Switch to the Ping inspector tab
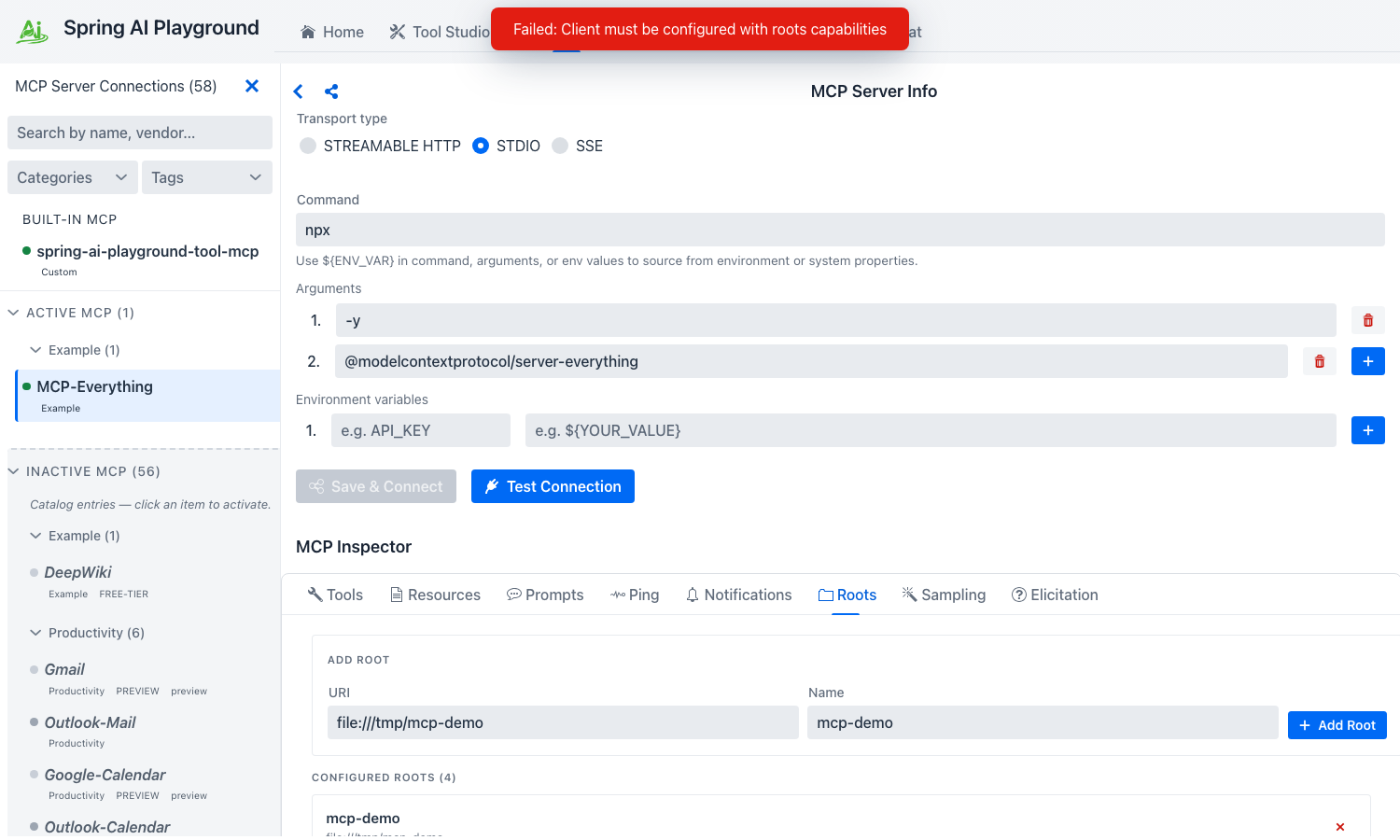Viewport: 1400px width, 840px height. (635, 595)
